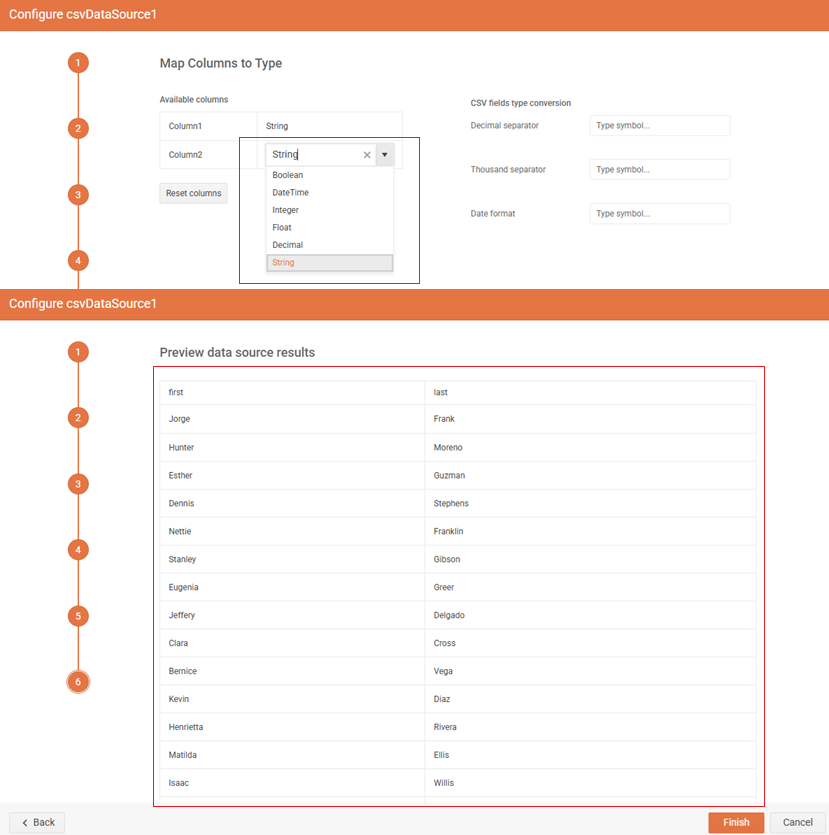Select the 'Diaz' cell
829x835 pixels.
tap(590, 699)
